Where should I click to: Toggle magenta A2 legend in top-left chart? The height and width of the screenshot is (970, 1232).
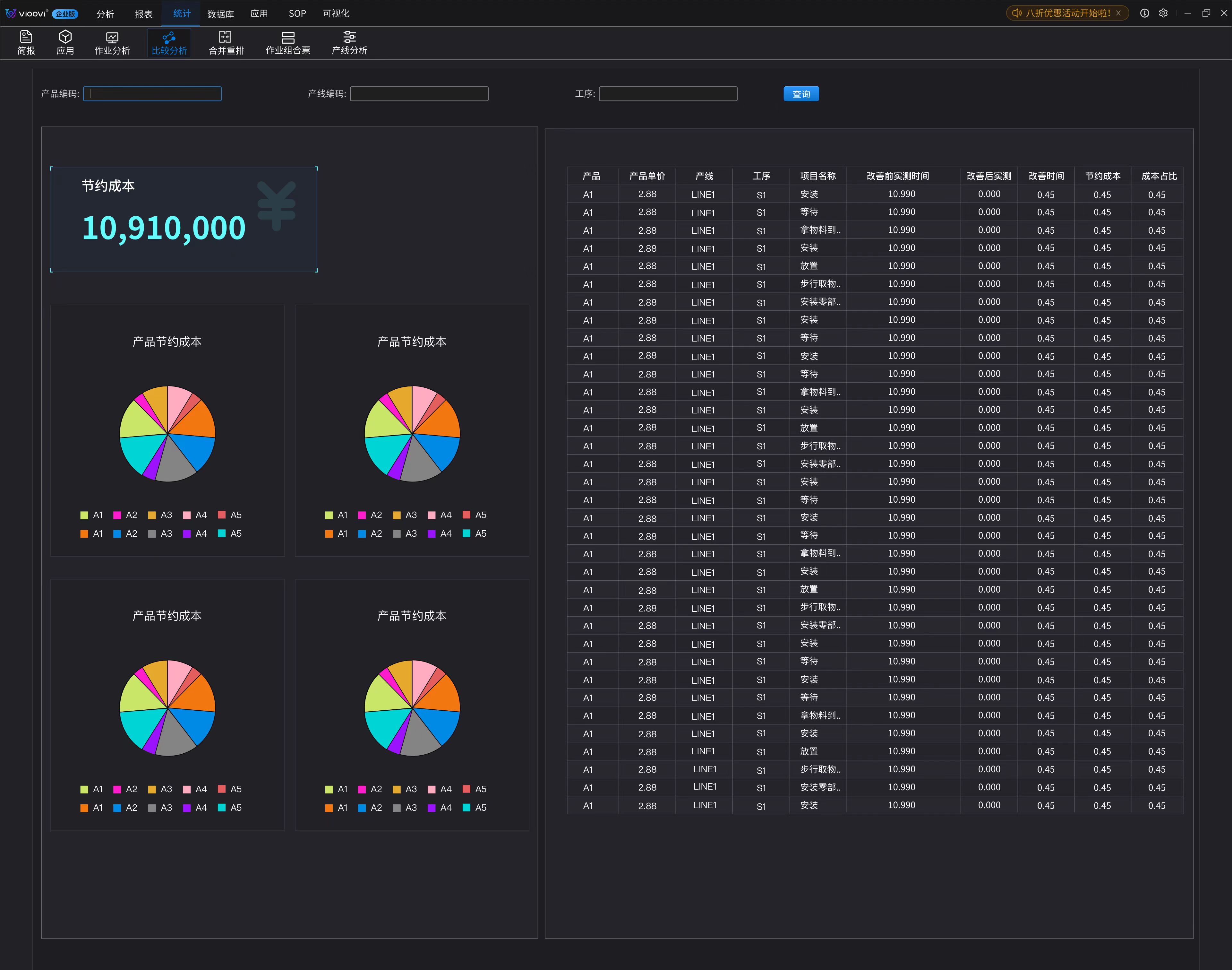click(125, 515)
